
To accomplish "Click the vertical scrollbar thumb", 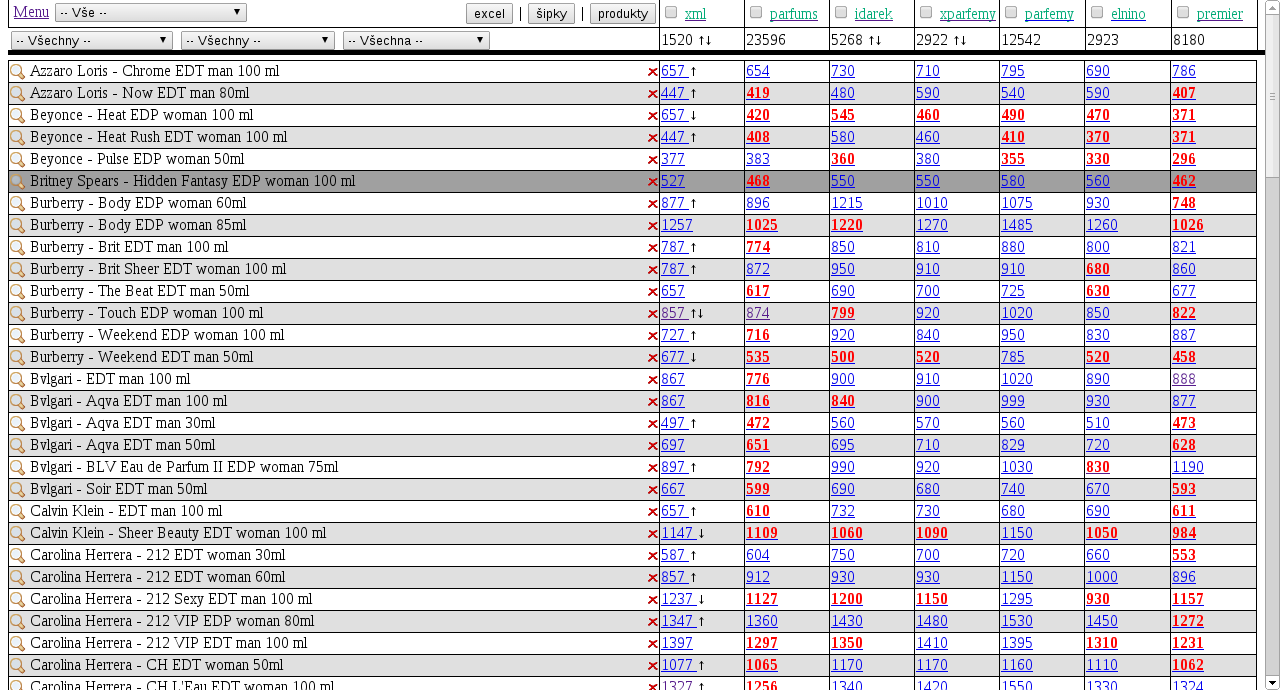I will [1272, 96].
